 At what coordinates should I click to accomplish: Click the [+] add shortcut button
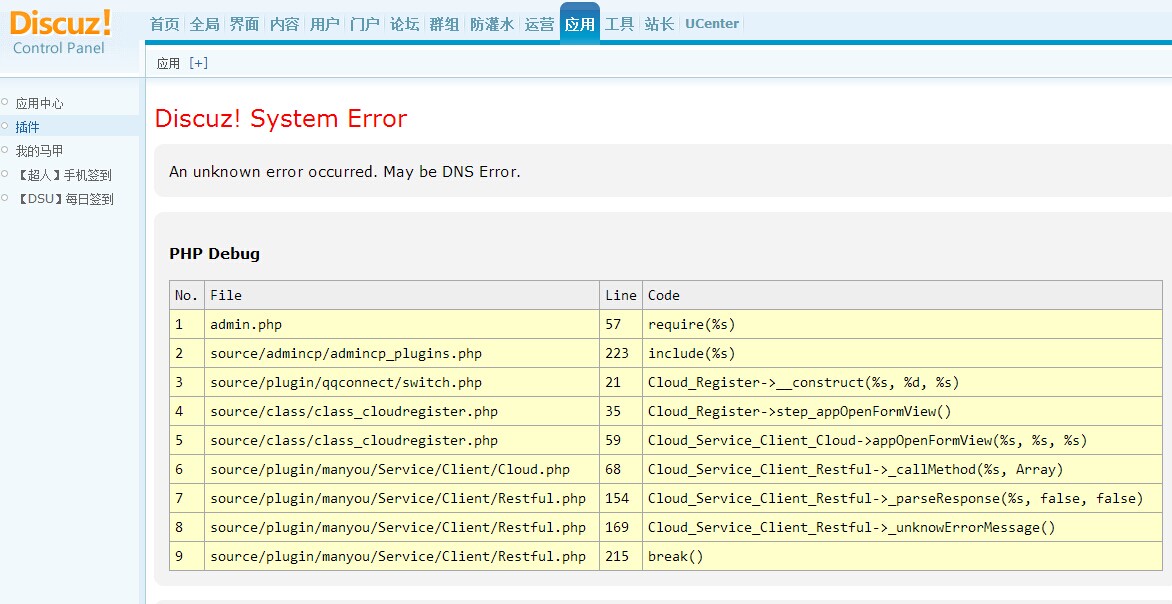coord(198,63)
